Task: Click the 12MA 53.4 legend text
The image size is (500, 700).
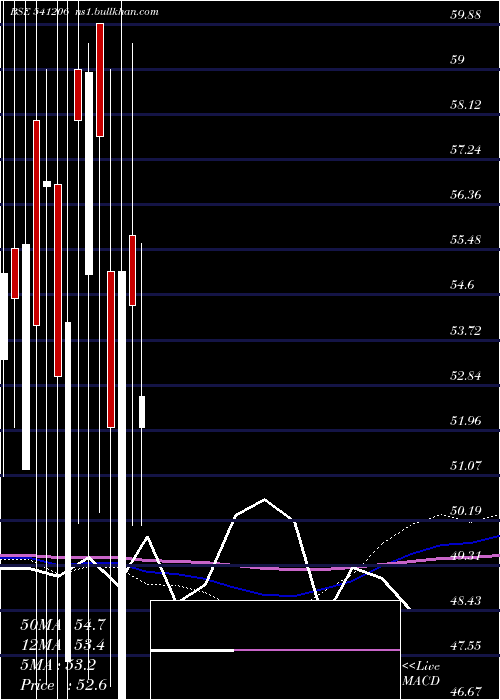Action: (63, 645)
